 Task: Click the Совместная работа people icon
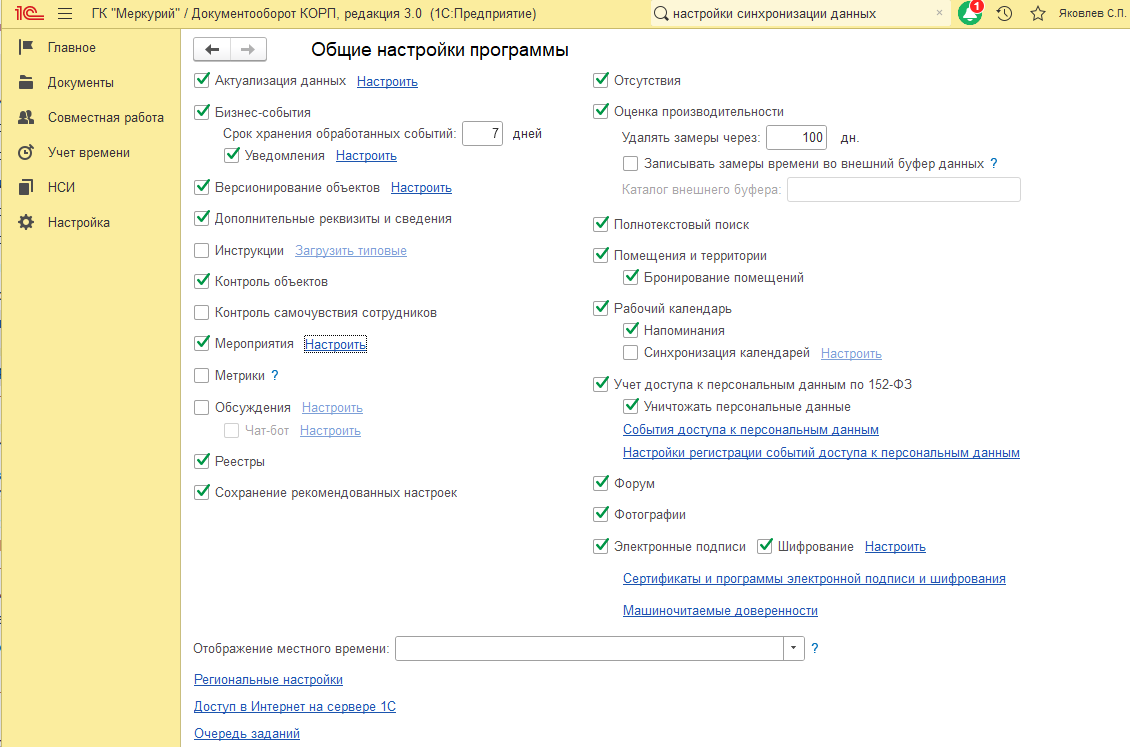coord(26,117)
